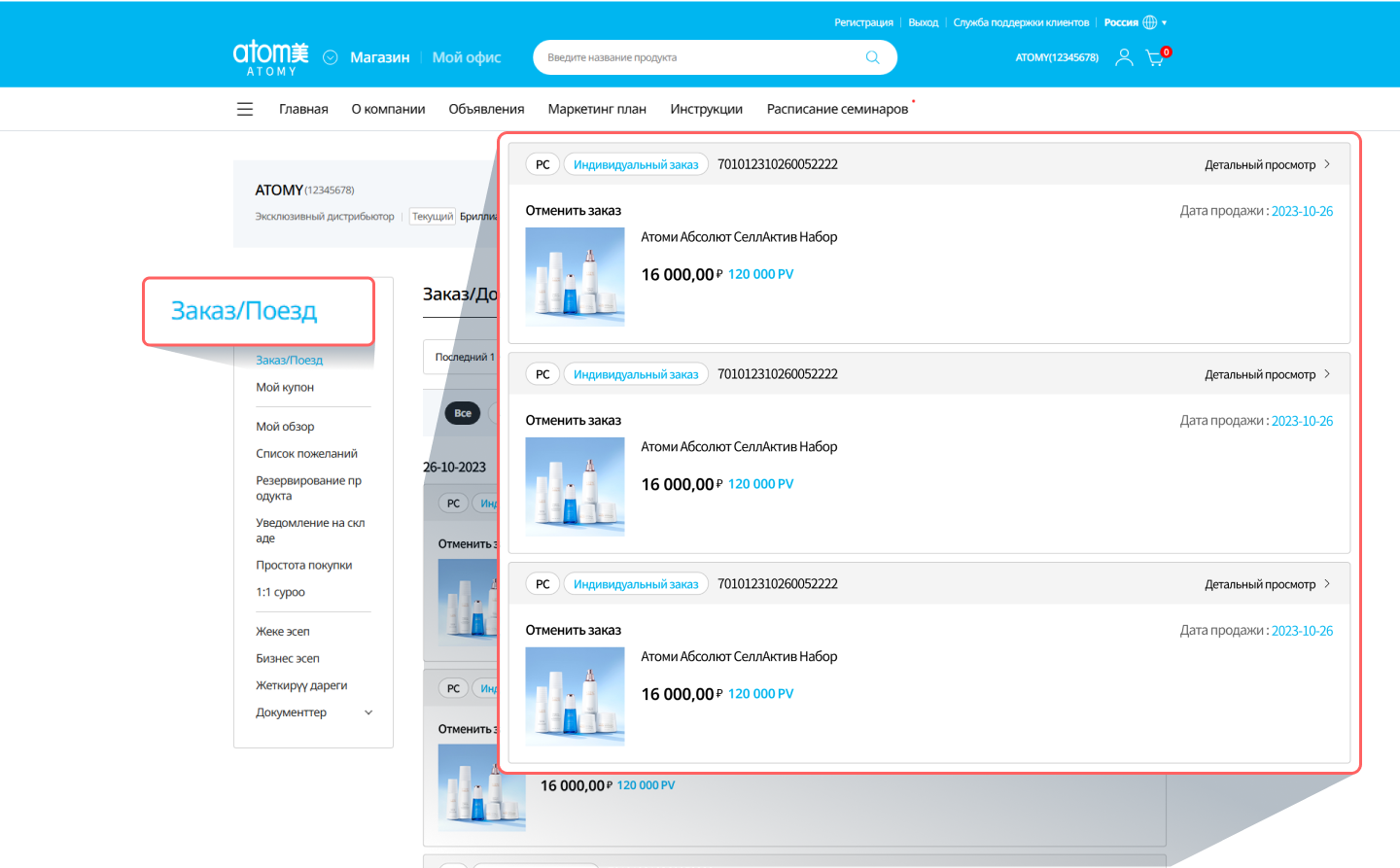Open Уведомление на складе sidebar item
Viewport: 1400px width, 868px height.
310,530
